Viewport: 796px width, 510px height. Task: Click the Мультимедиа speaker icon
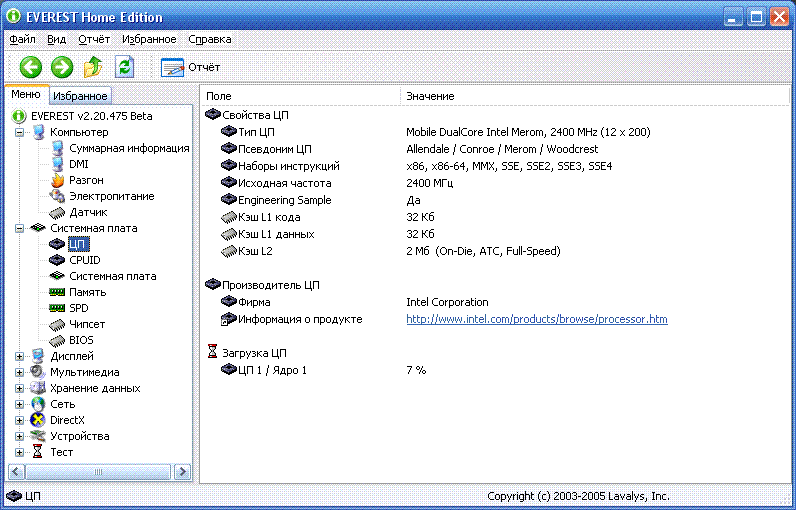click(38, 372)
